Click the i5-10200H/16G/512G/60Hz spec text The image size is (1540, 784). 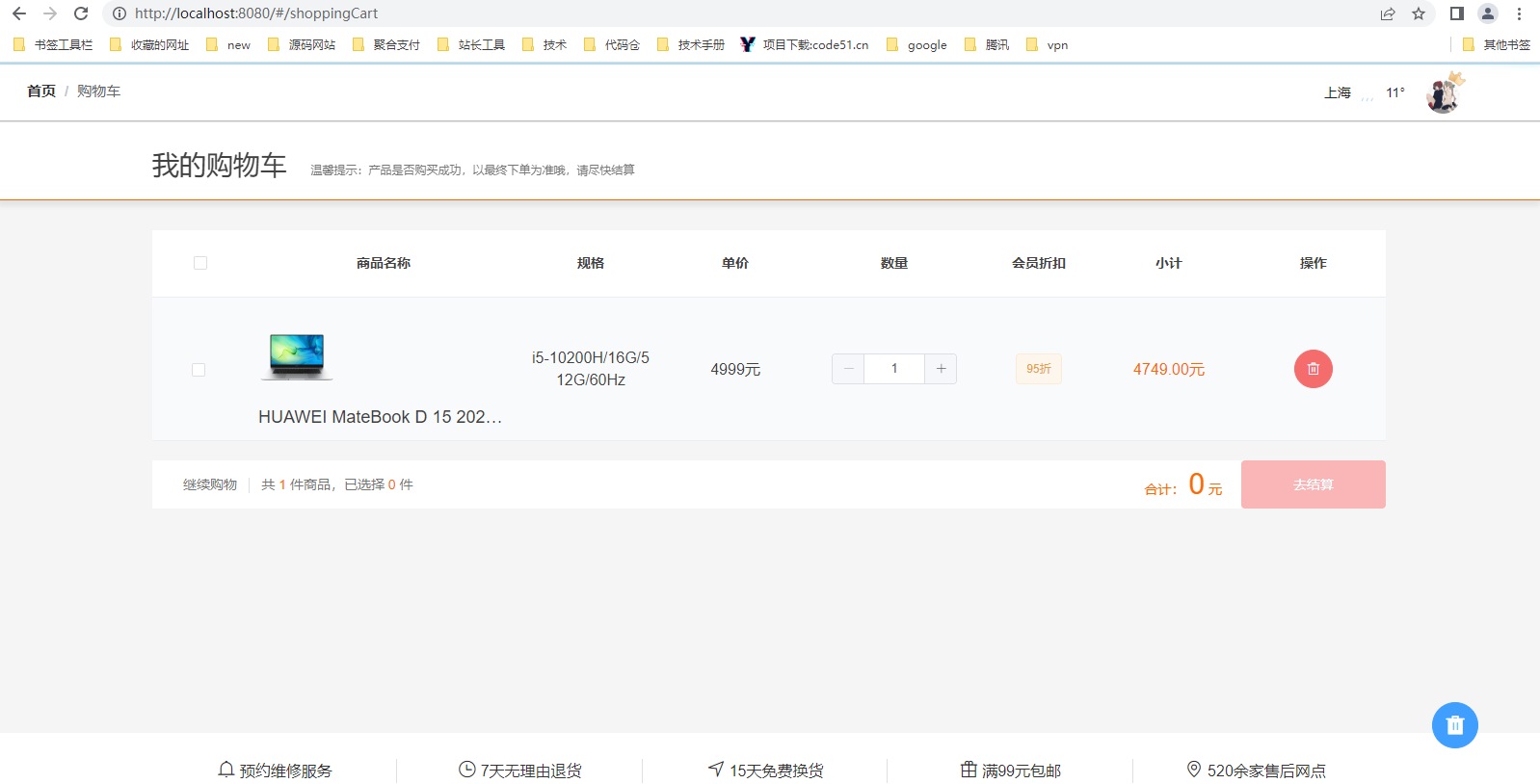591,369
